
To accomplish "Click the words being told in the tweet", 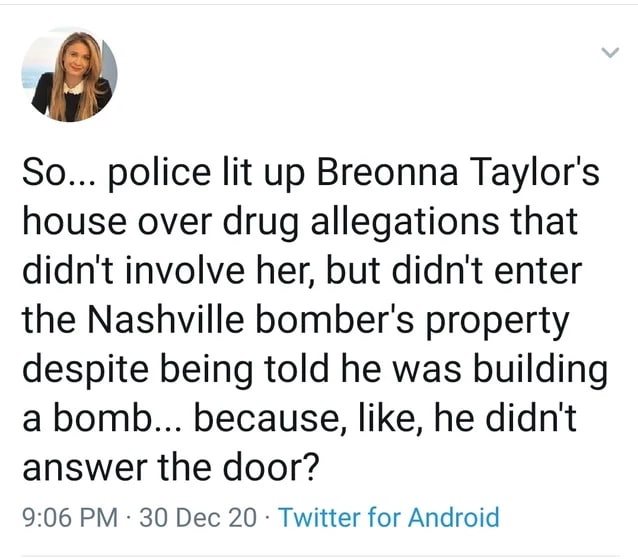I will [x=245, y=370].
